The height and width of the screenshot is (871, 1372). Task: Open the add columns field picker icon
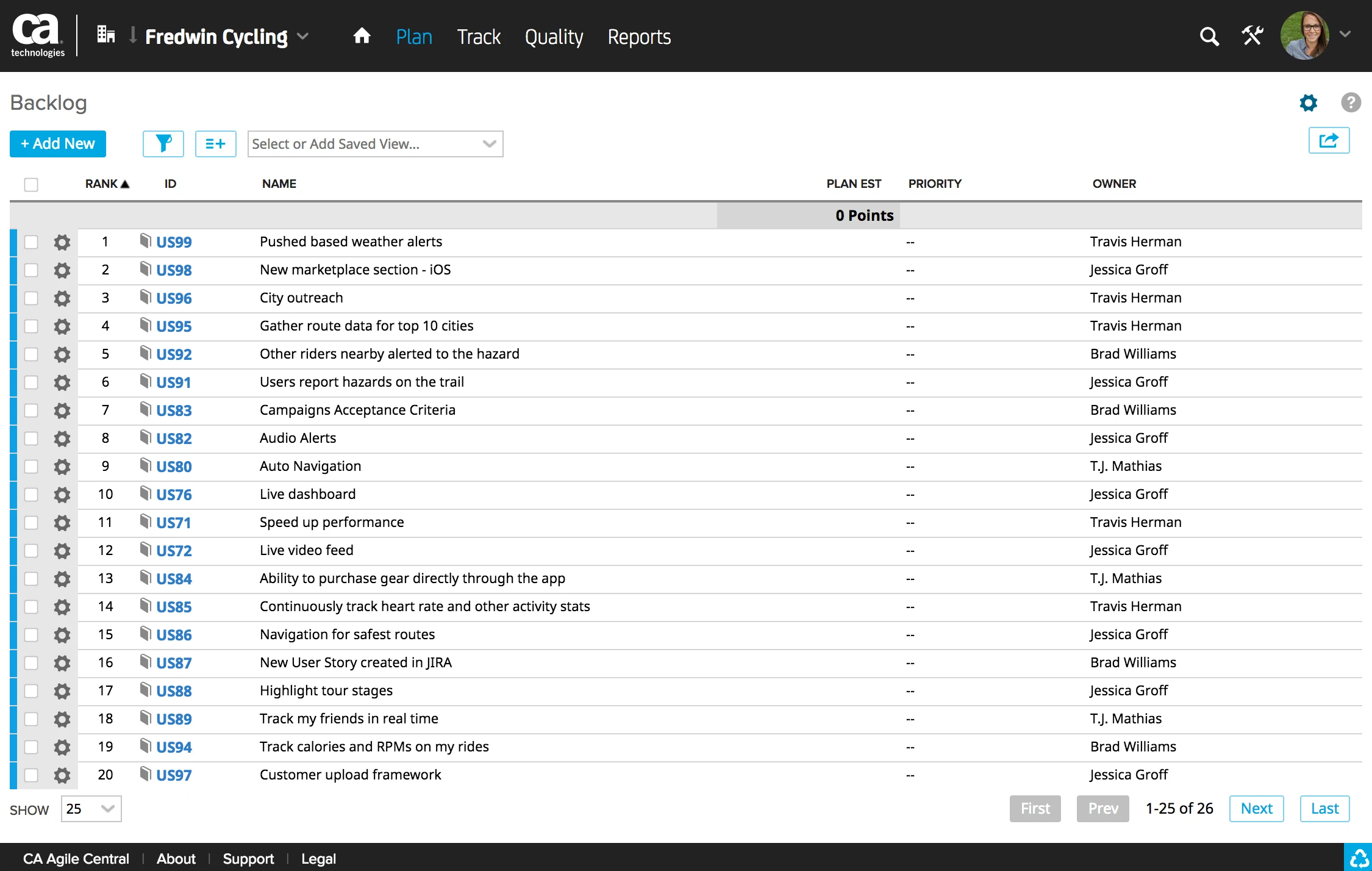215,144
